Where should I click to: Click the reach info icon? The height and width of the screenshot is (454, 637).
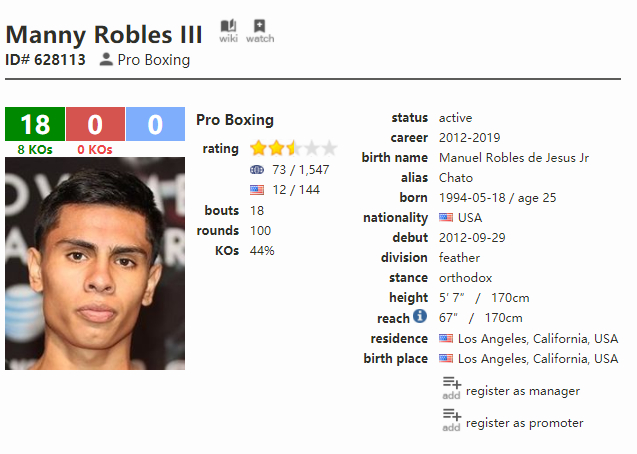[420, 316]
